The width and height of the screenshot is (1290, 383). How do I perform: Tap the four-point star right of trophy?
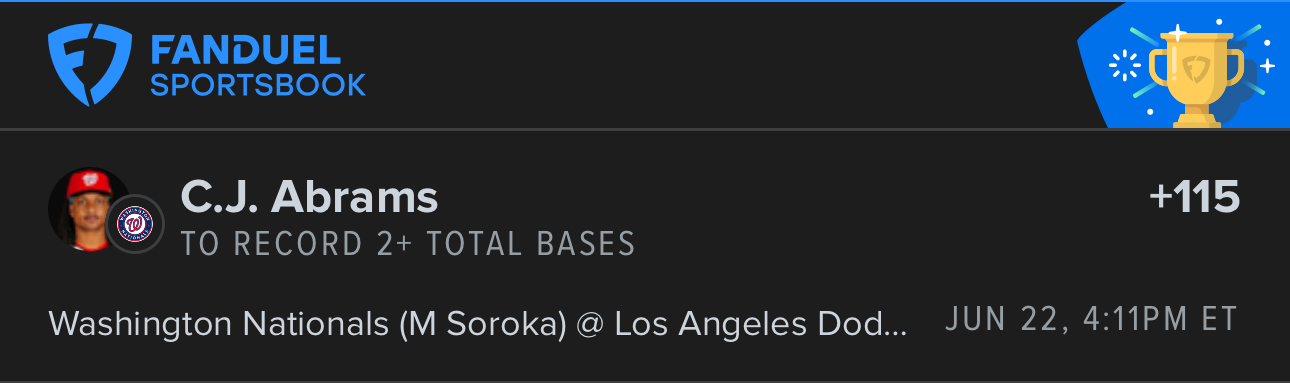tap(1267, 66)
